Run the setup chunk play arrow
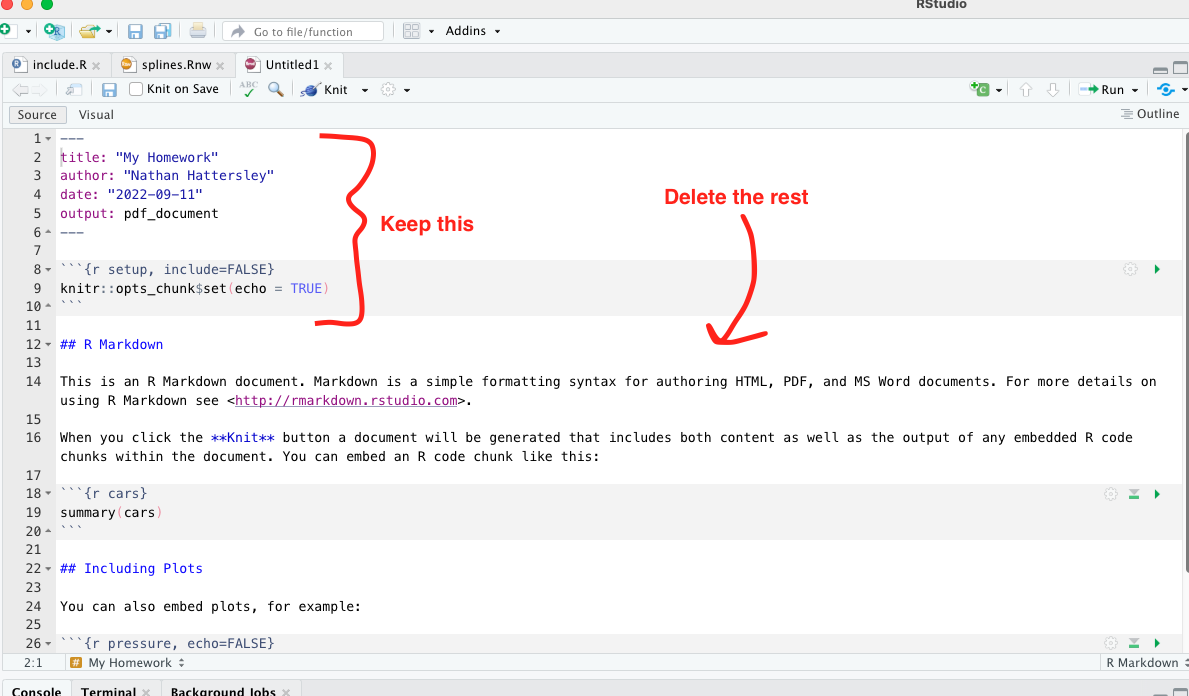Image resolution: width=1189 pixels, height=696 pixels. pyautogui.click(x=1157, y=269)
